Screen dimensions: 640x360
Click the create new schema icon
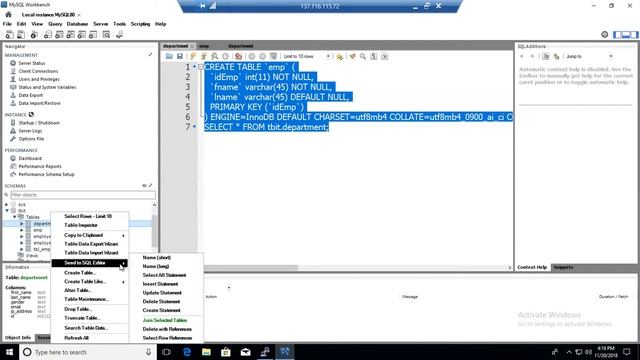48,35
